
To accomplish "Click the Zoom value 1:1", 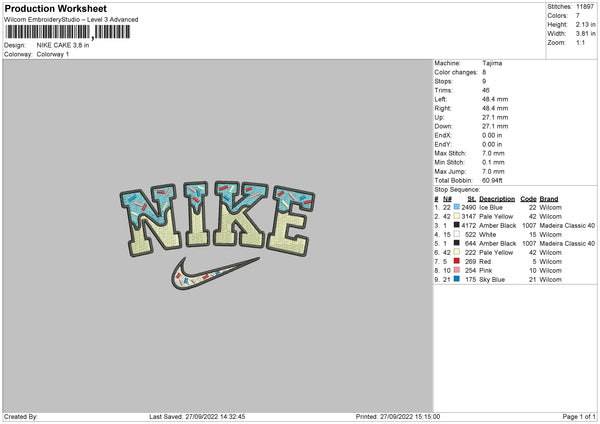I will [580, 42].
